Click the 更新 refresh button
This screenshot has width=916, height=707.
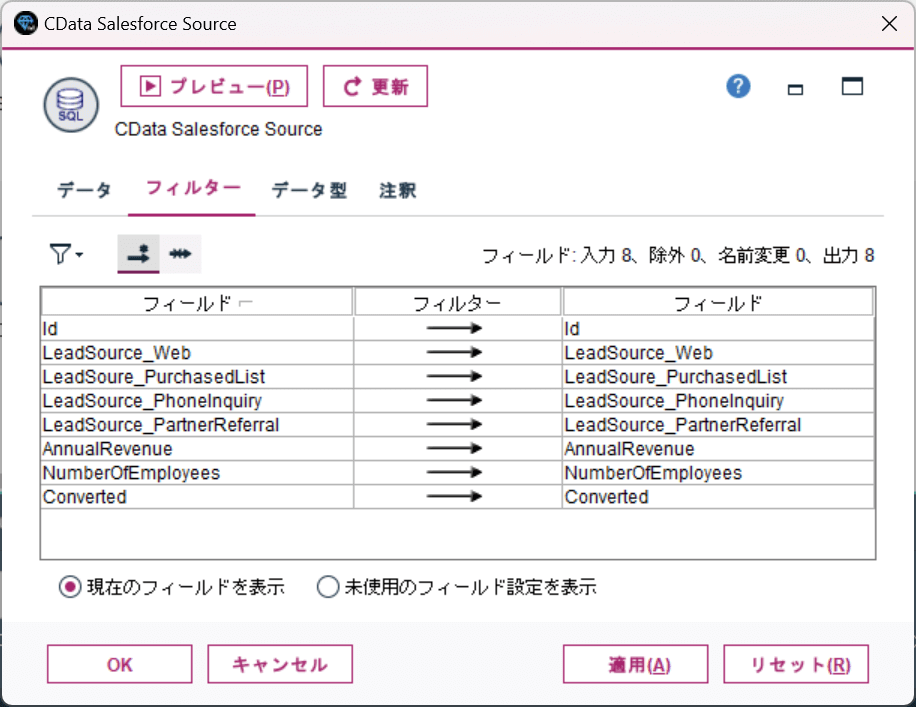point(375,87)
